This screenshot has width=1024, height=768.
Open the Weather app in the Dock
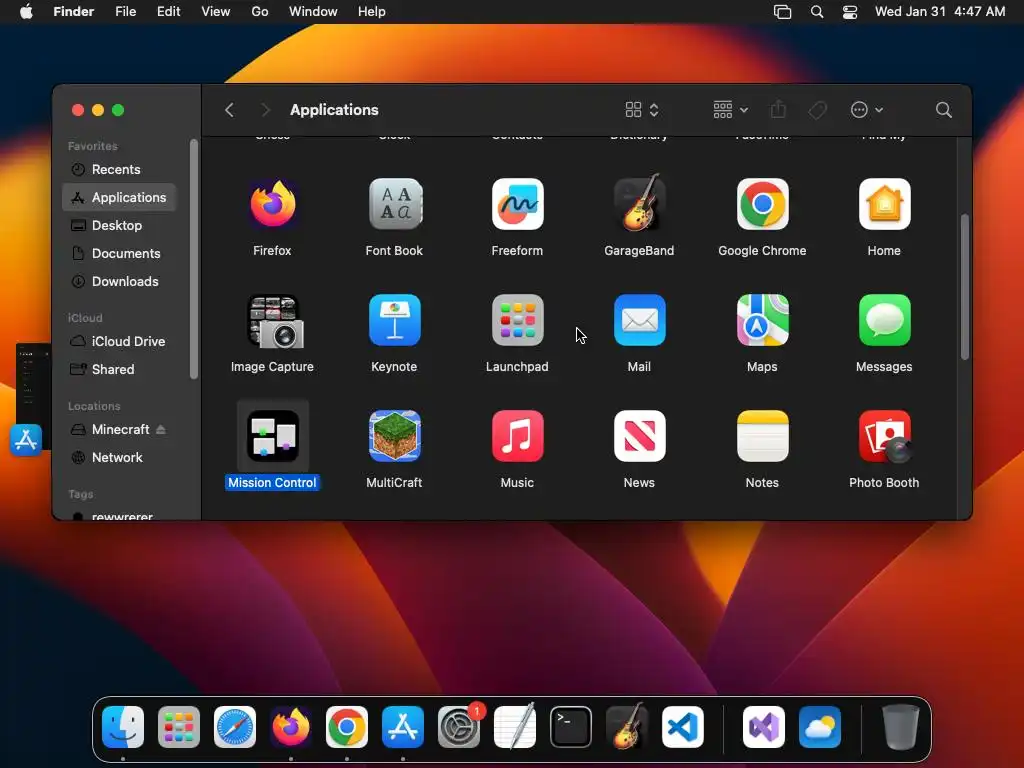coord(820,727)
